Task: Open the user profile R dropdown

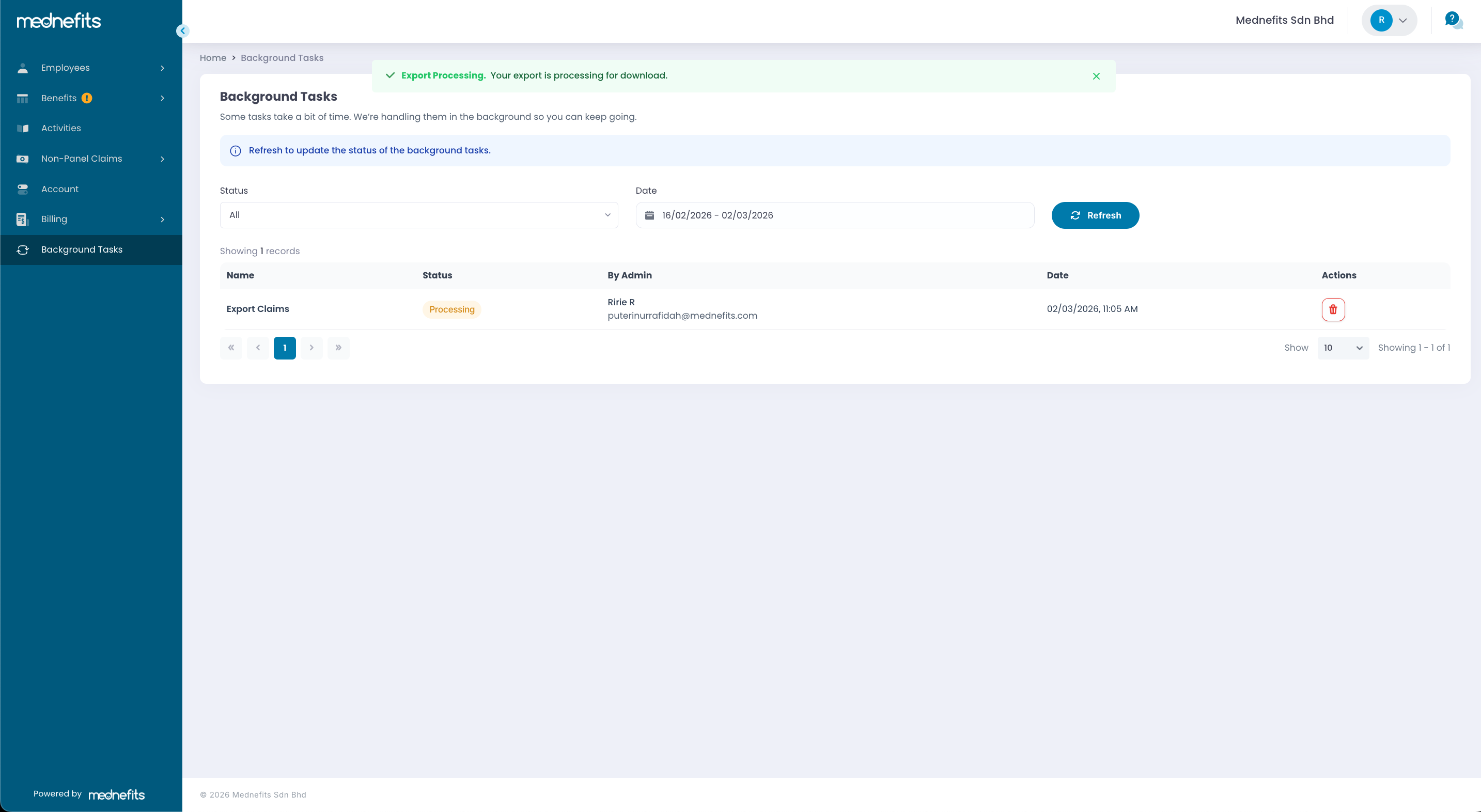Action: 1389,21
